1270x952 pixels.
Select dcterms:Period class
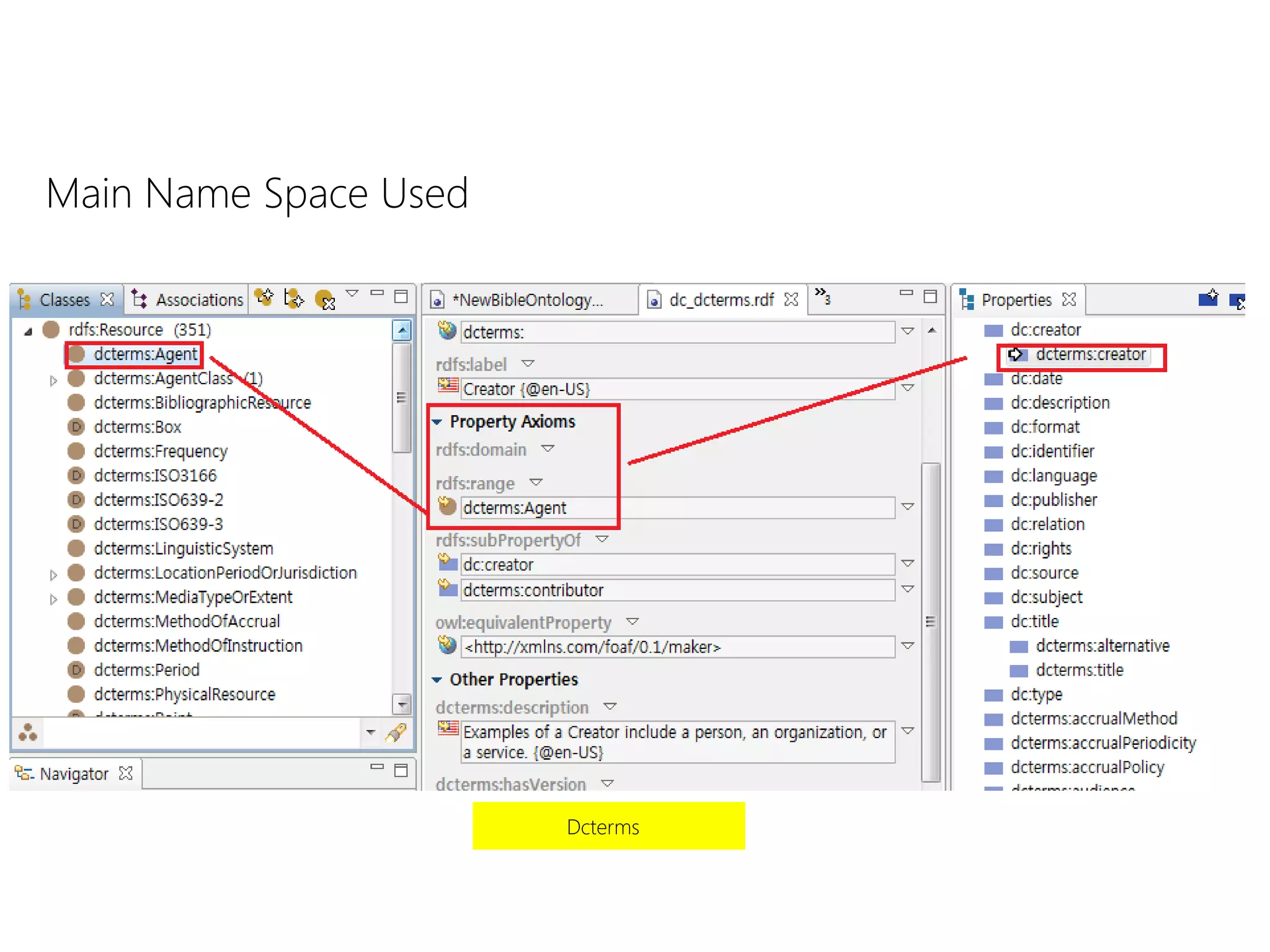point(146,670)
